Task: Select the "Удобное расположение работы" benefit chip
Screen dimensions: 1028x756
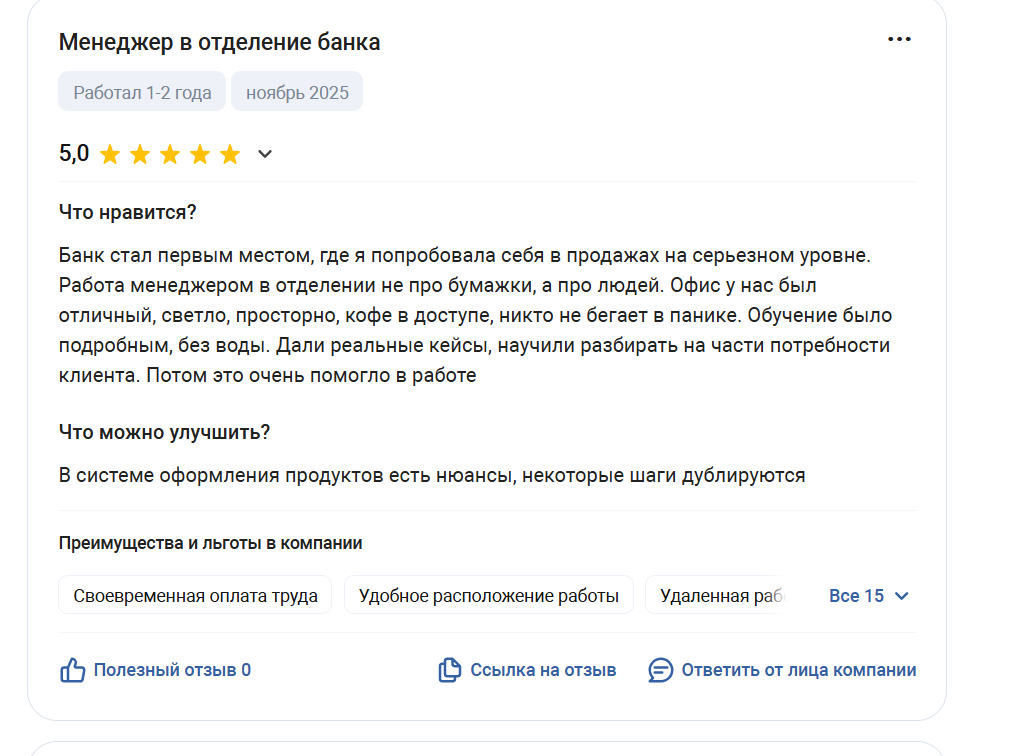Action: (x=488, y=596)
